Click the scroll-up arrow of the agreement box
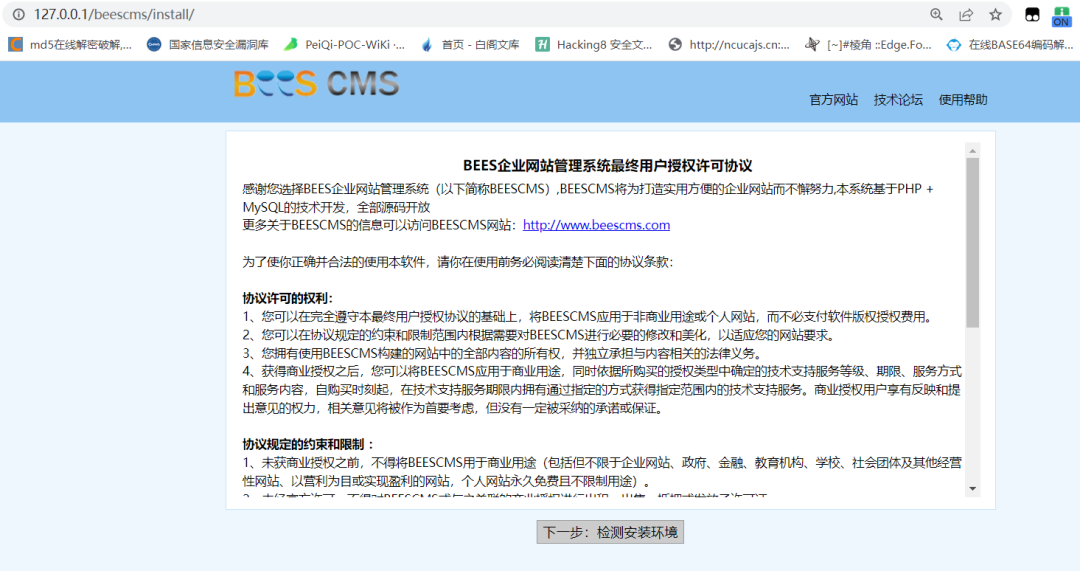Screen dimensions: 1080x571 tap(973, 151)
